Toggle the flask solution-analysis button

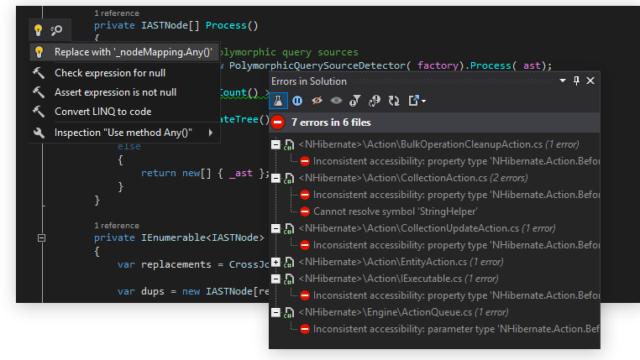(278, 101)
